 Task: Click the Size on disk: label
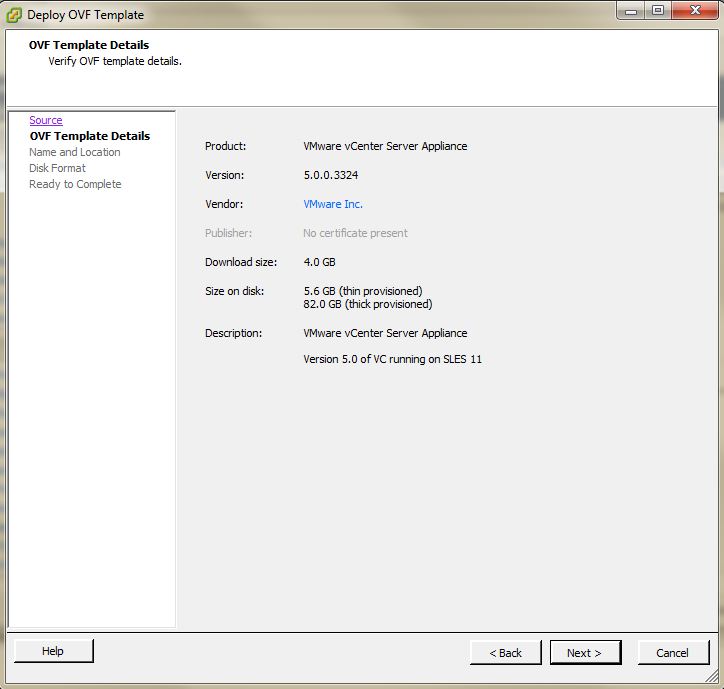point(235,291)
